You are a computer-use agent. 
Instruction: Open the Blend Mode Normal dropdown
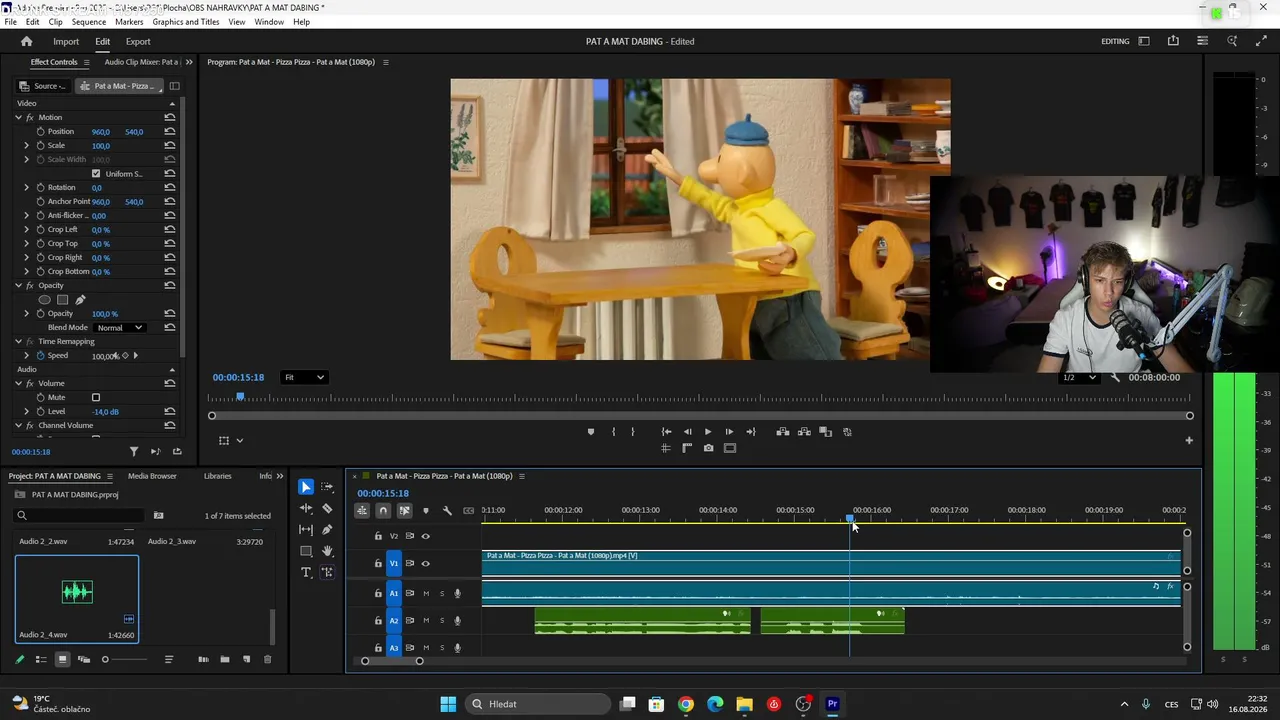point(120,328)
